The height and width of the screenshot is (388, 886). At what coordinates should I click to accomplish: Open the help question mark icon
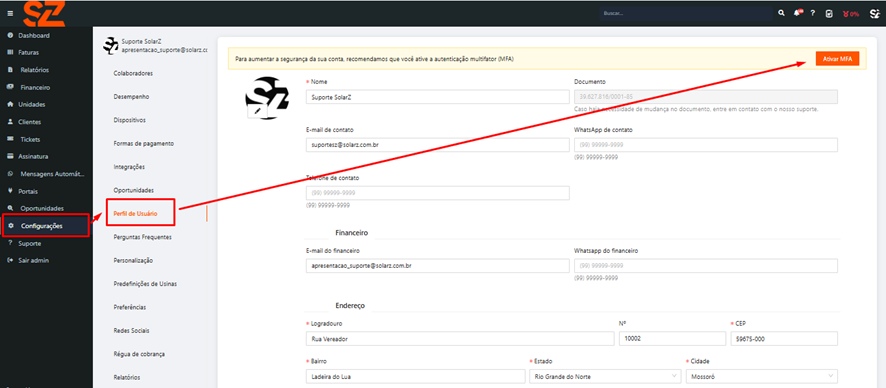tap(813, 13)
